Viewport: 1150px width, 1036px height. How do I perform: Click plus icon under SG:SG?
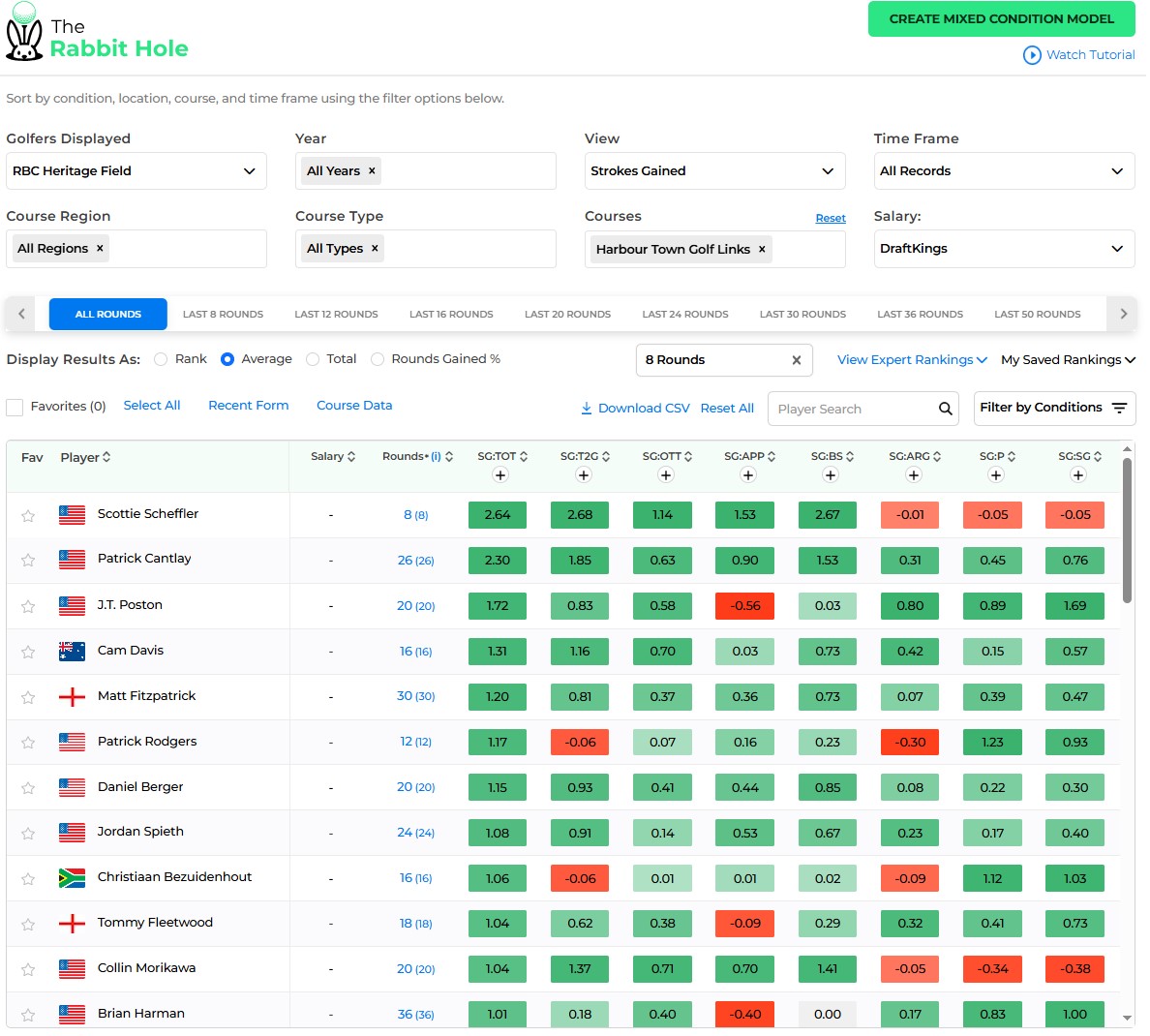[1080, 477]
